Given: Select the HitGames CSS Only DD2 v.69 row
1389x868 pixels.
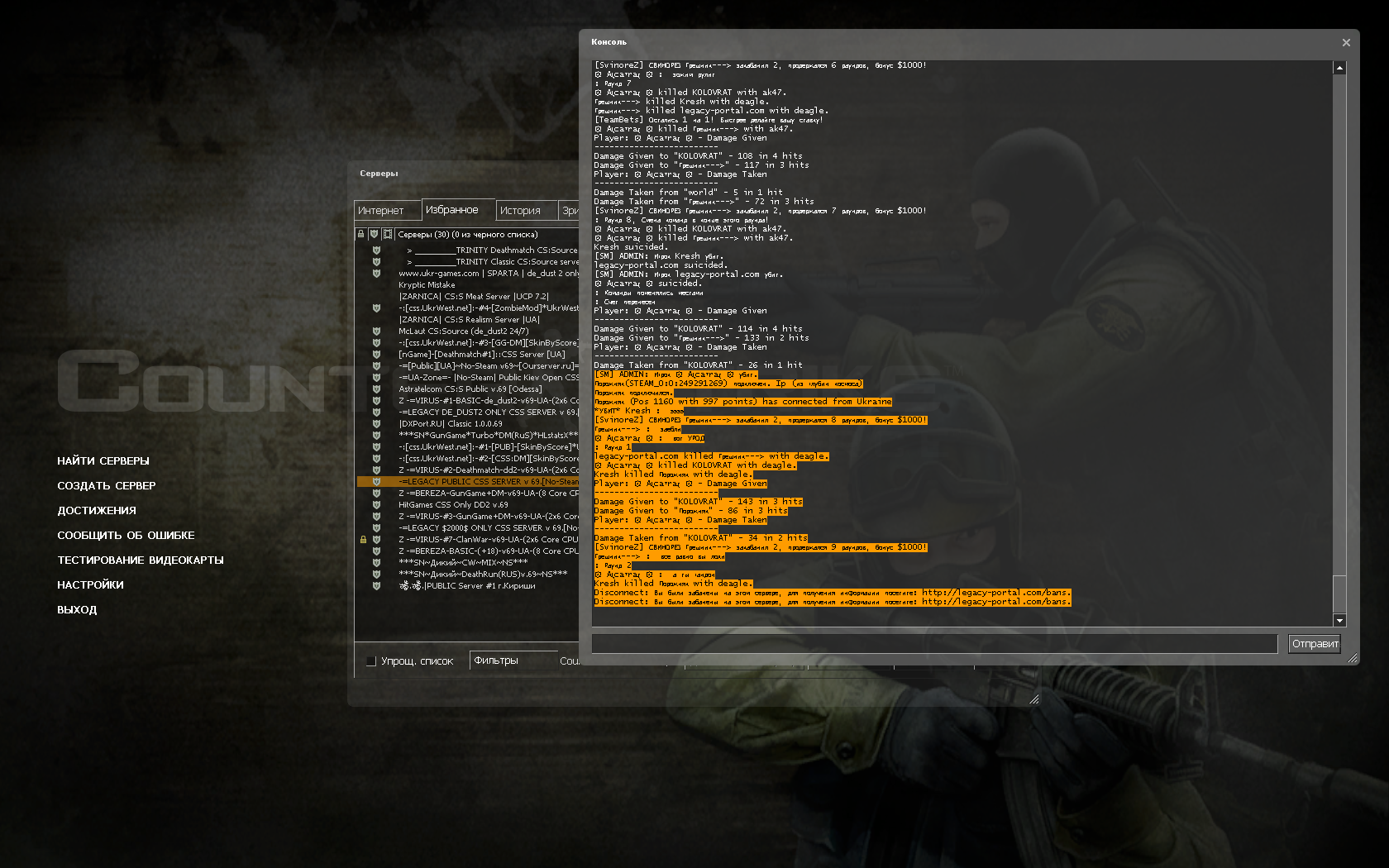Looking at the screenshot, I should pos(468,505).
